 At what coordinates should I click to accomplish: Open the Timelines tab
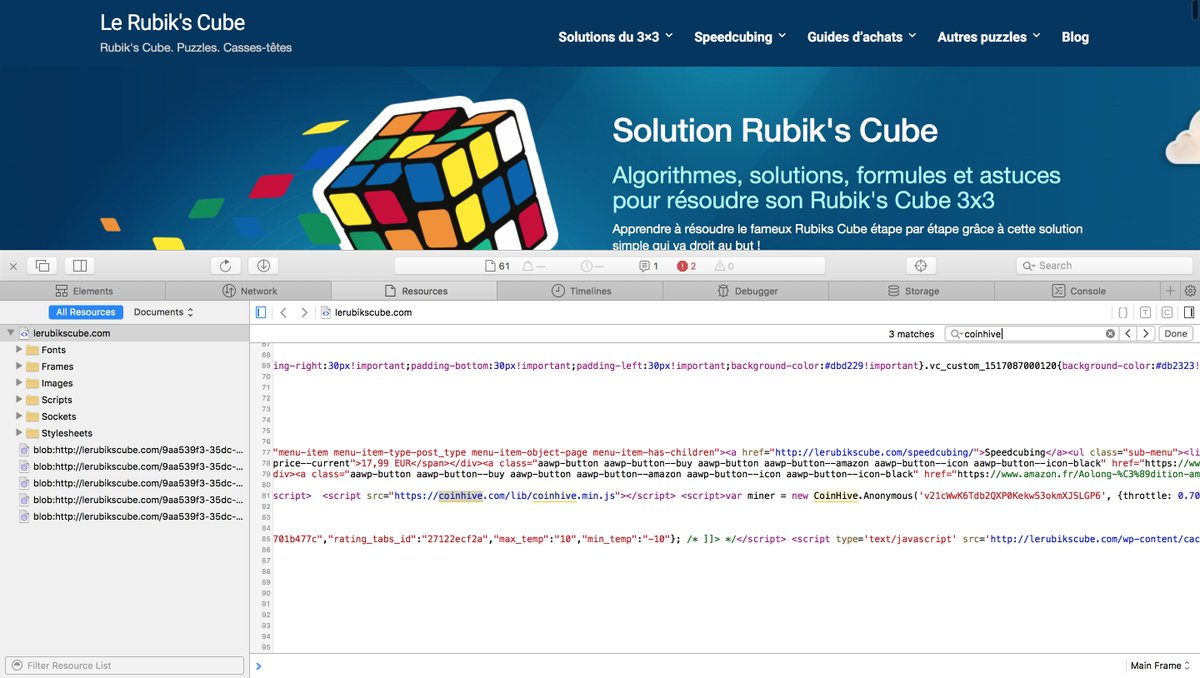(582, 291)
